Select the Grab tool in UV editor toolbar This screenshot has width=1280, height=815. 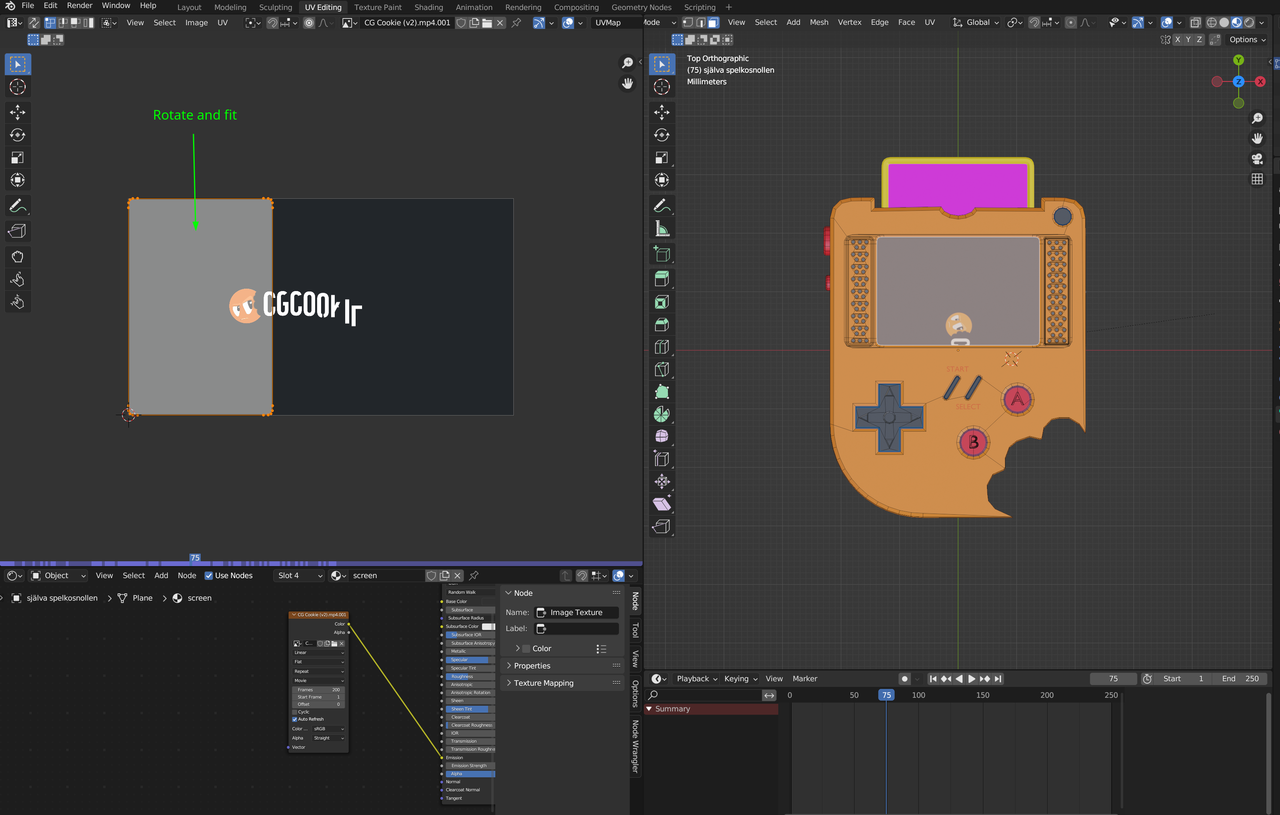17,255
